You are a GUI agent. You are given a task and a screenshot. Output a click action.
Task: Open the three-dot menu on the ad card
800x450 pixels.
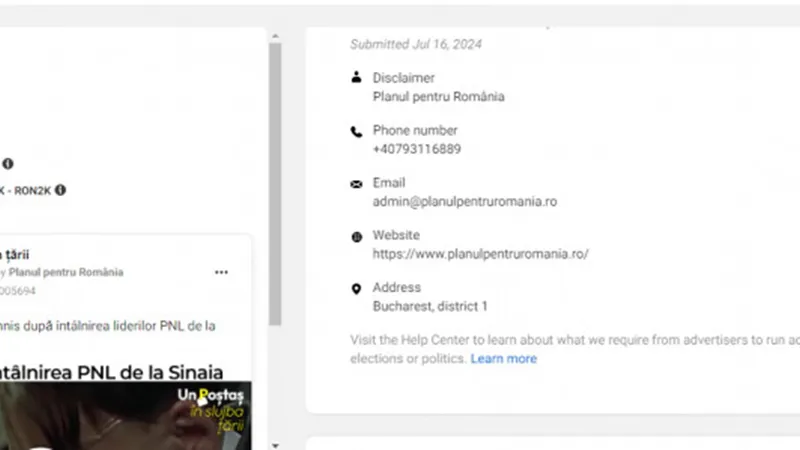point(221,272)
